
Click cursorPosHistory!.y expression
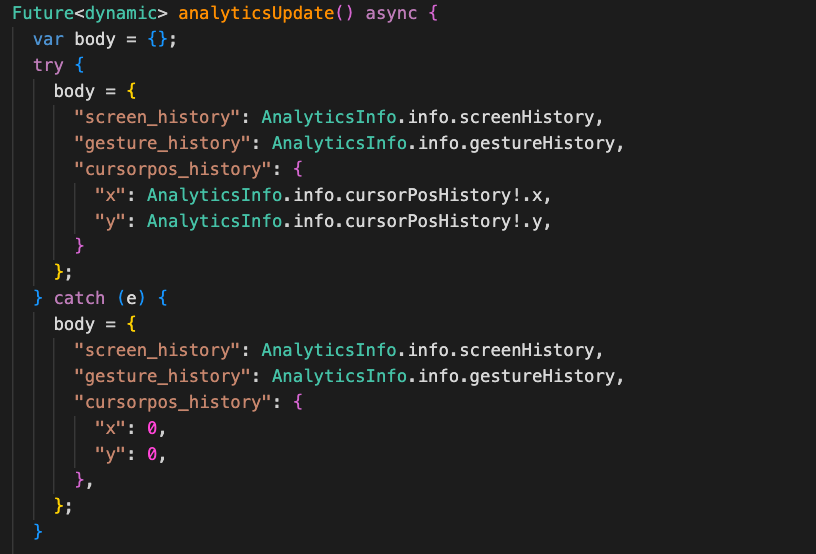(x=443, y=222)
